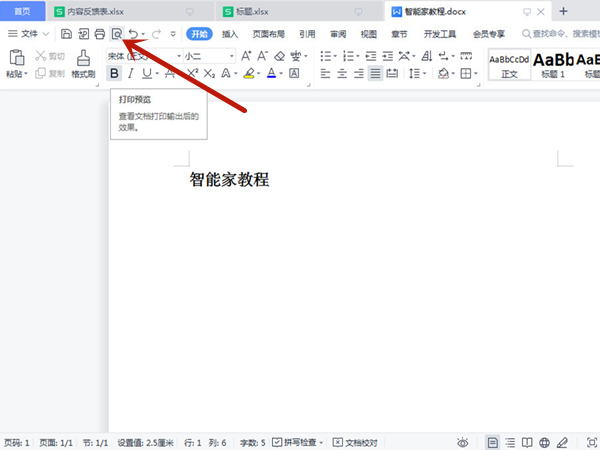Toggle the 文档校对 checkbox in status bar

[338, 442]
